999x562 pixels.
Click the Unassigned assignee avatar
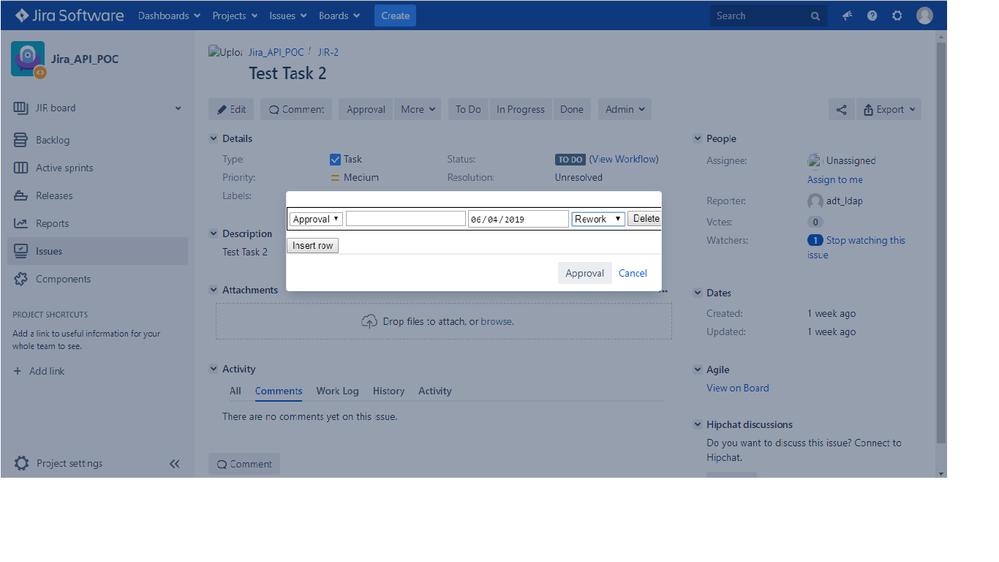(x=815, y=161)
